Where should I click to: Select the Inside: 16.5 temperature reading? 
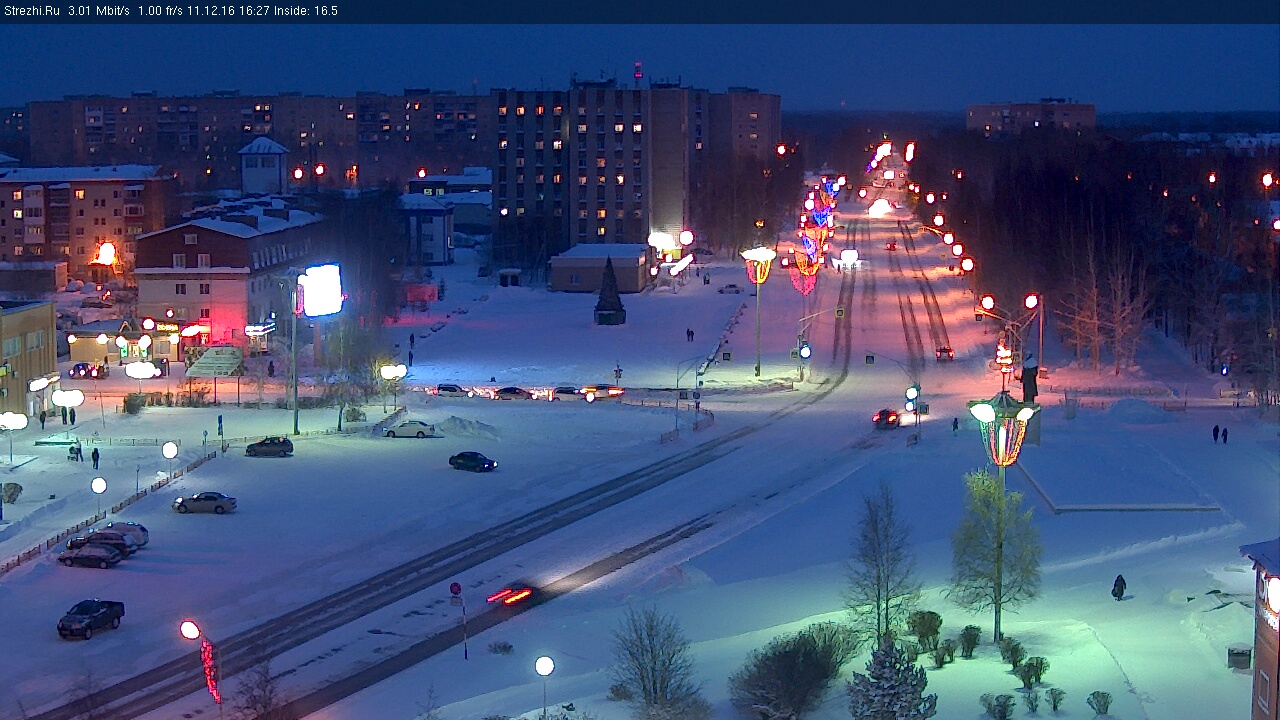tap(305, 11)
